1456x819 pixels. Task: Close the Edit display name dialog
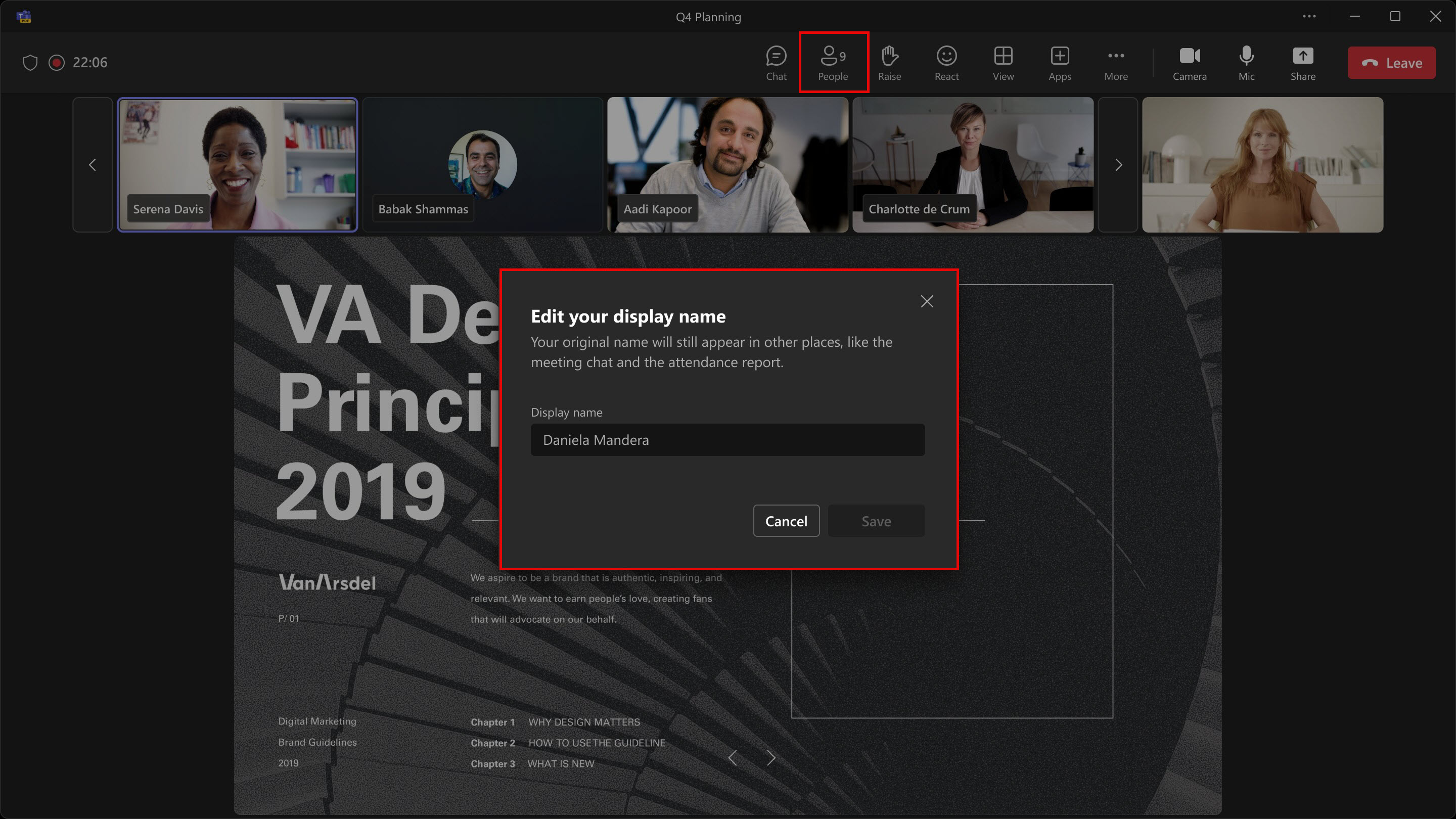point(926,301)
